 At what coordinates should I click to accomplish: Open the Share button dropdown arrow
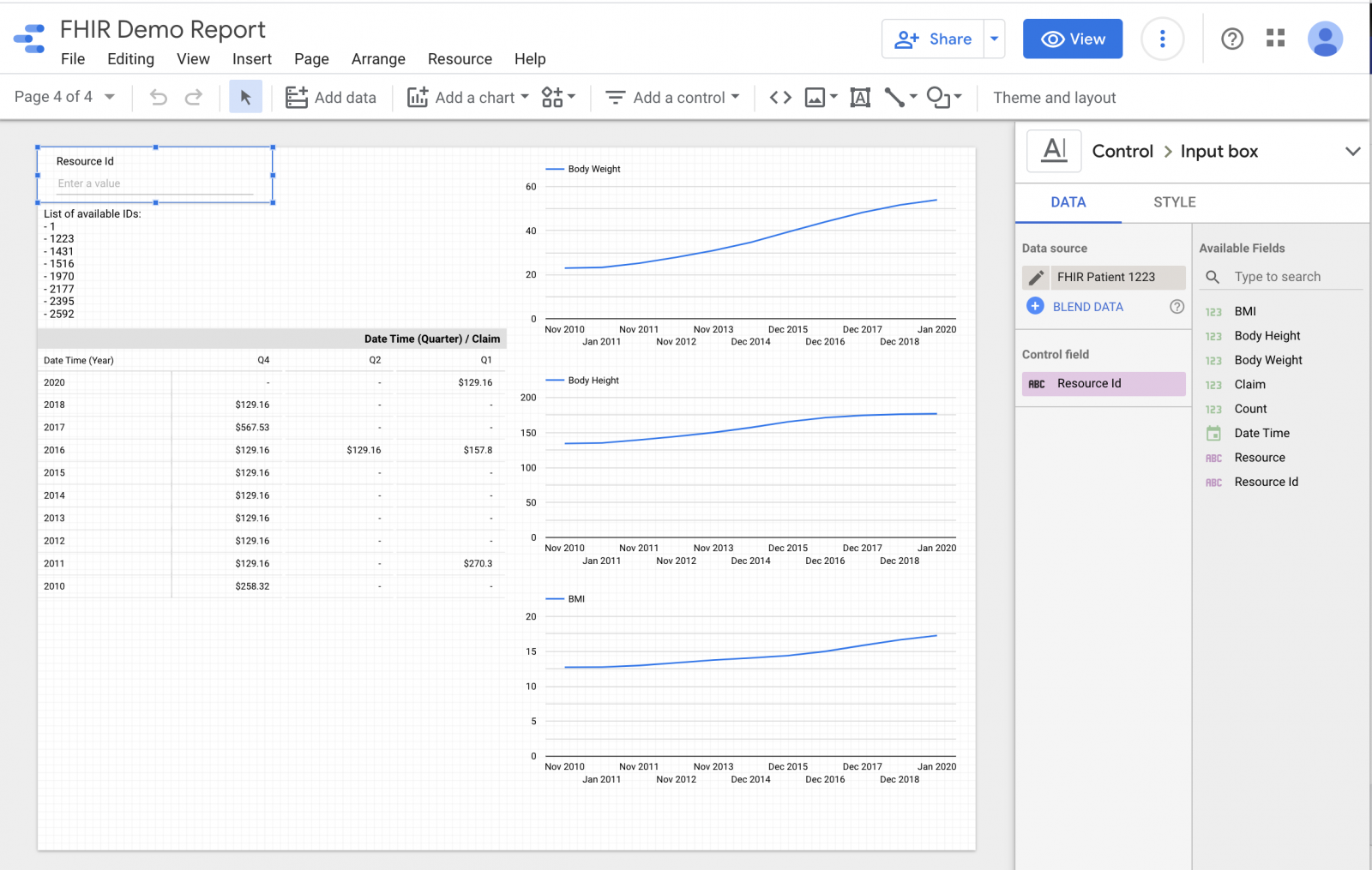tap(994, 39)
